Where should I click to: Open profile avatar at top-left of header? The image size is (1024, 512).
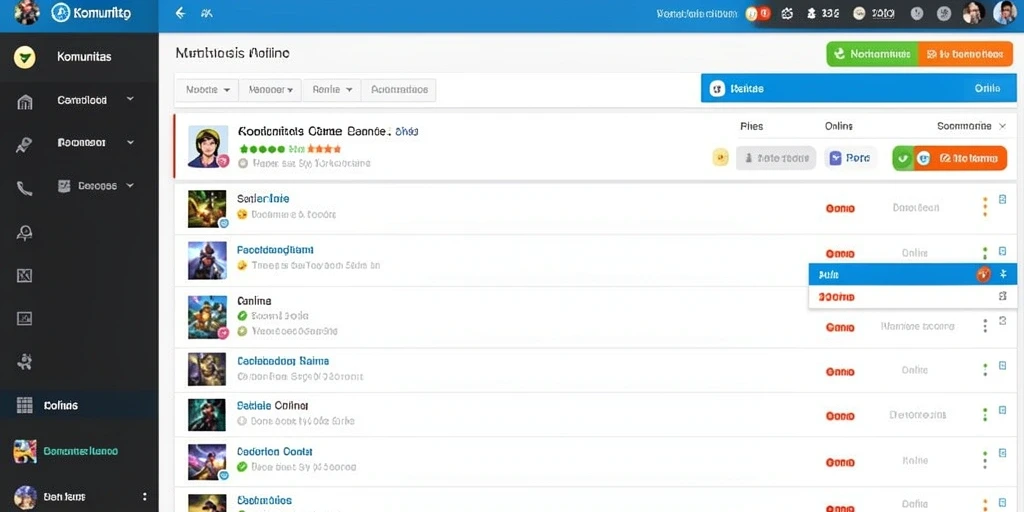click(x=27, y=12)
